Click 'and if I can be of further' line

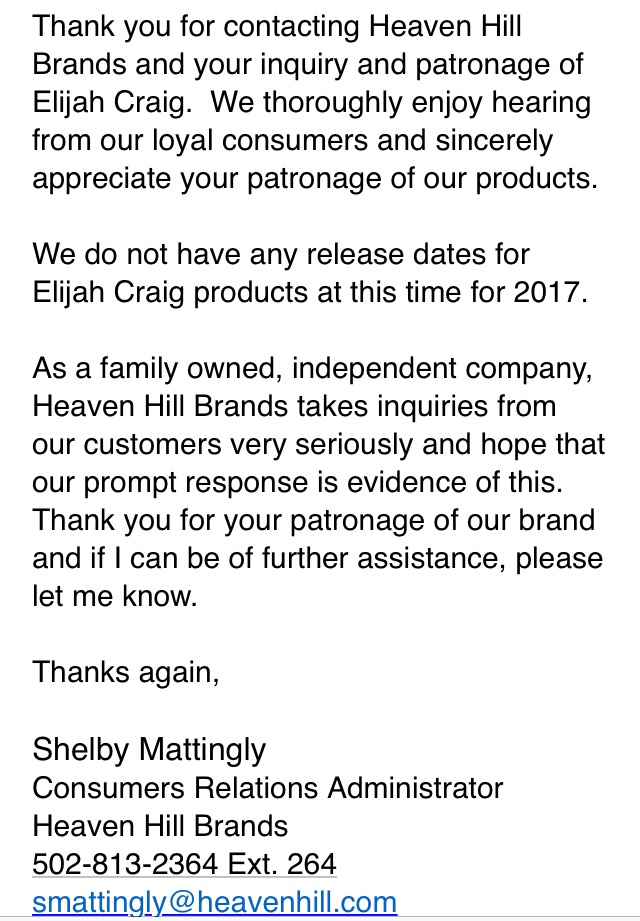coord(318,559)
